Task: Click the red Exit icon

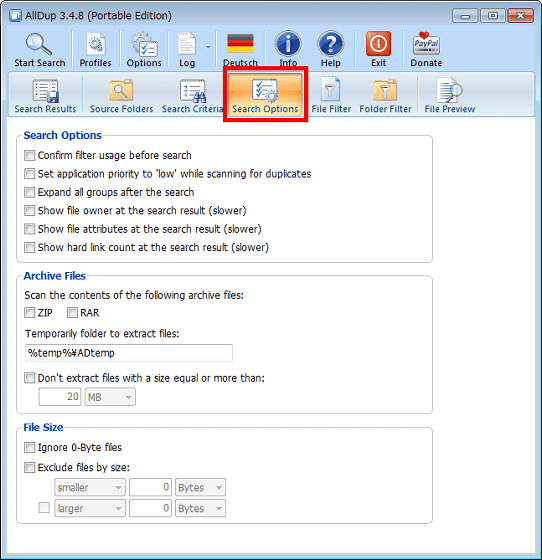Action: click(378, 44)
